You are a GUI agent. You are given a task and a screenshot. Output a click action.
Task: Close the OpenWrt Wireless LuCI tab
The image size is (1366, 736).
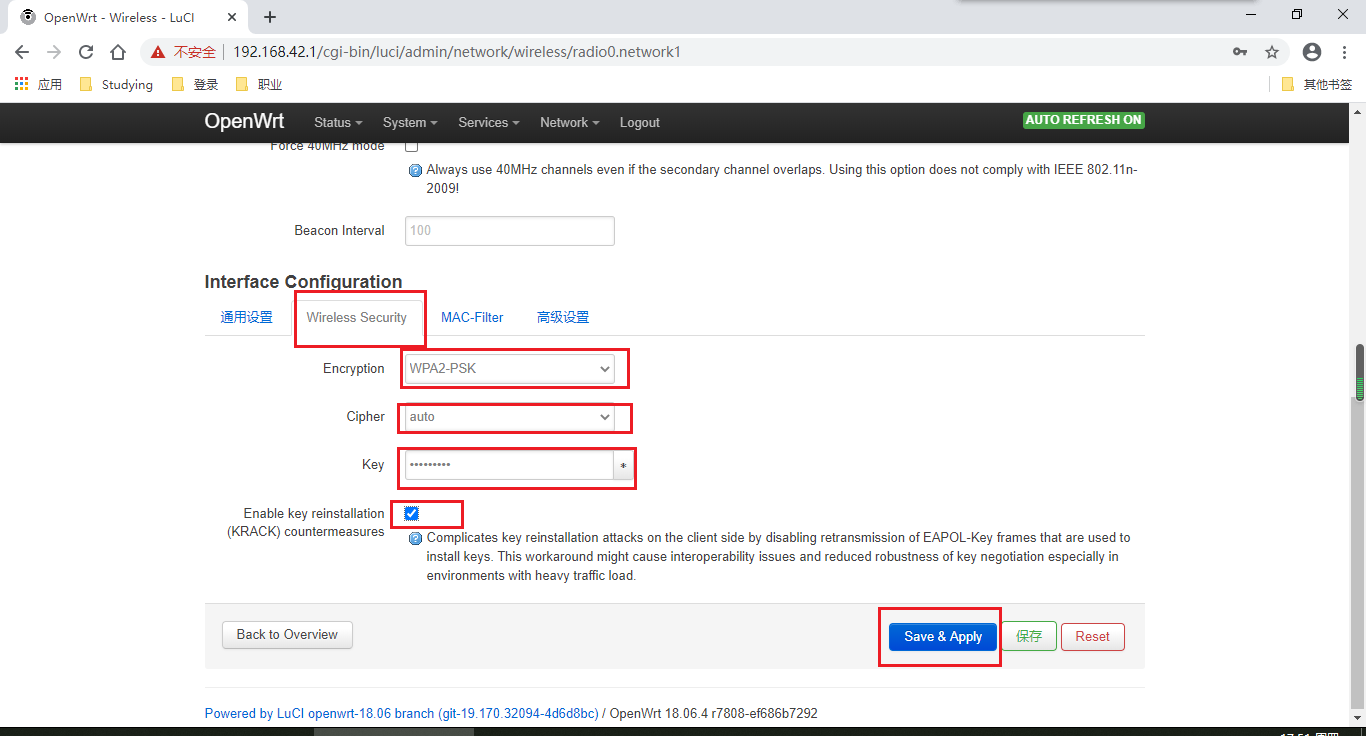point(234,17)
